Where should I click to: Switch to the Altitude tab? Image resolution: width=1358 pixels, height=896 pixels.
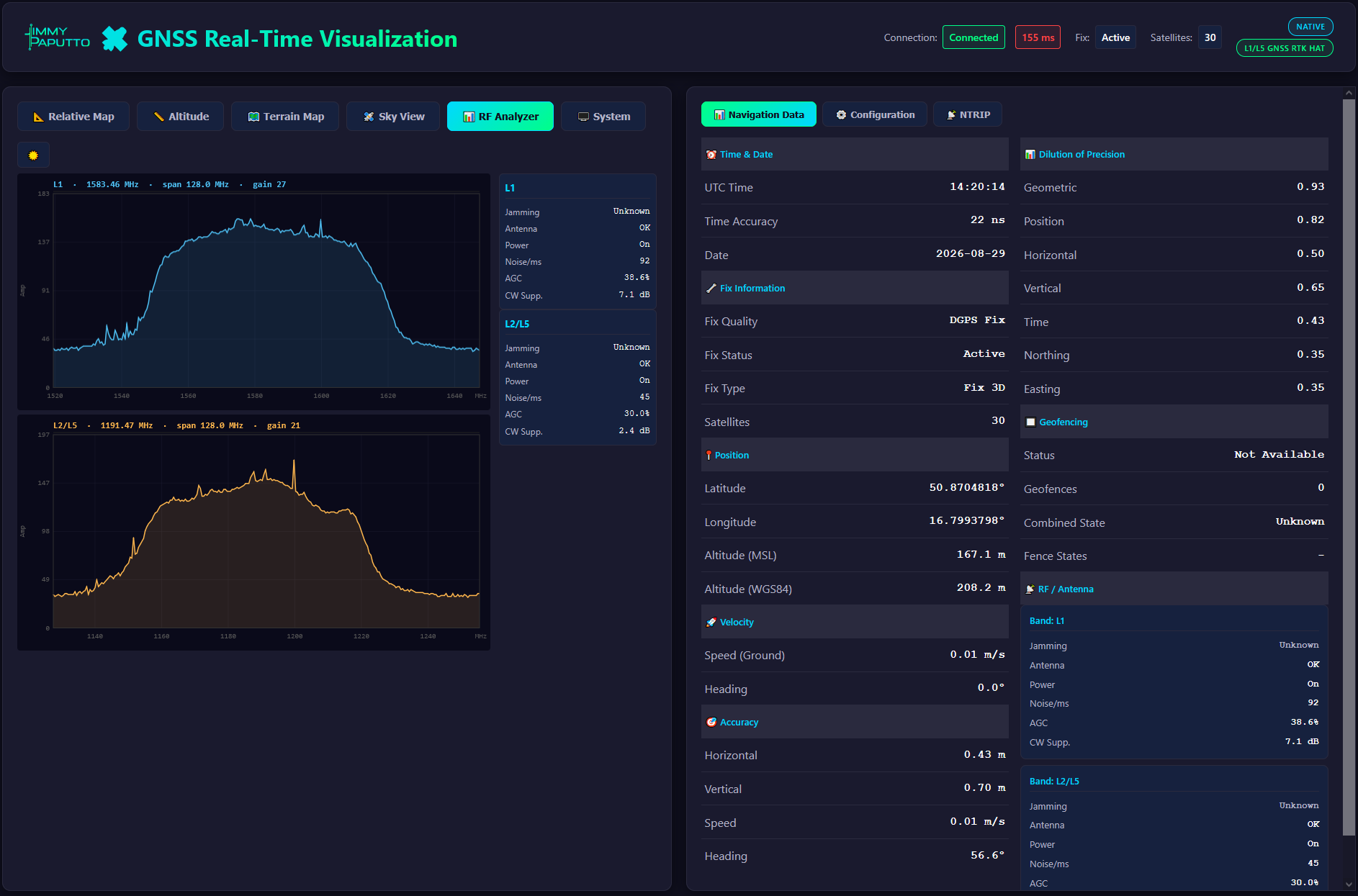[181, 117]
